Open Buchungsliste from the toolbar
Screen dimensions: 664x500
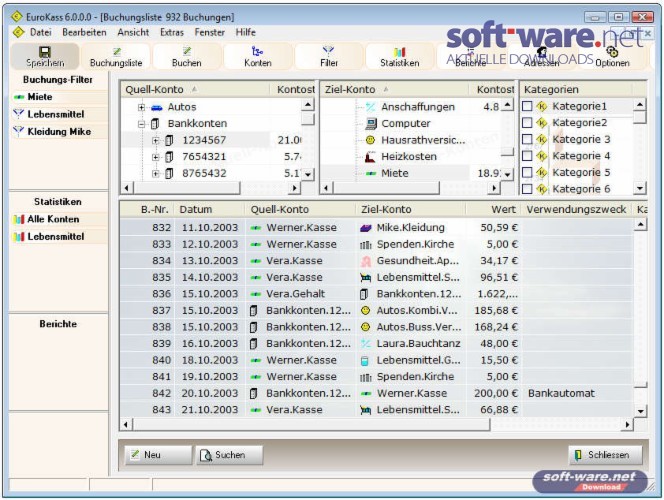(x=116, y=57)
